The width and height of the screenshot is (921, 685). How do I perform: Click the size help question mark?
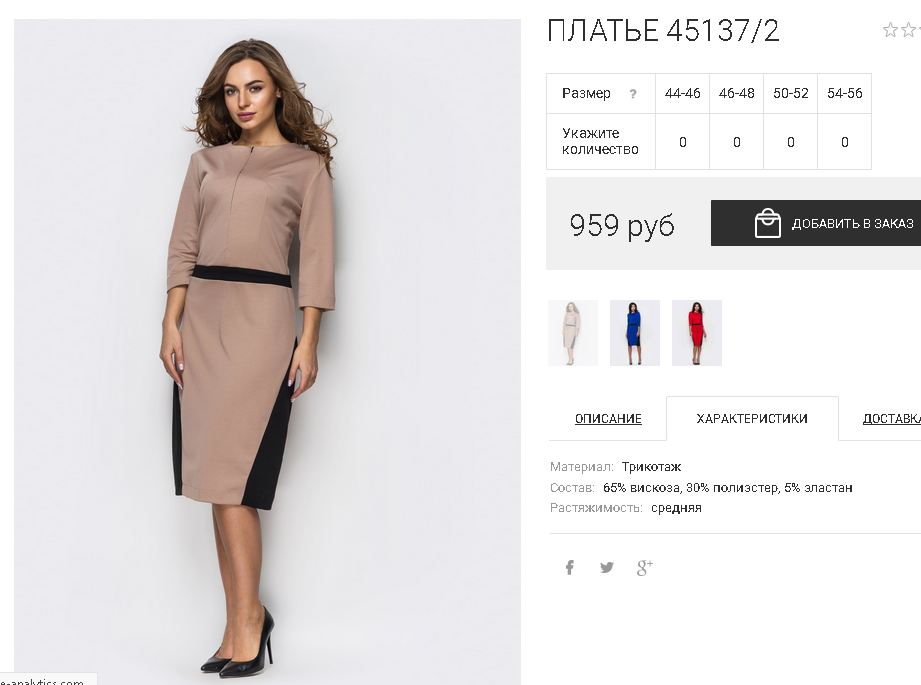(x=633, y=94)
